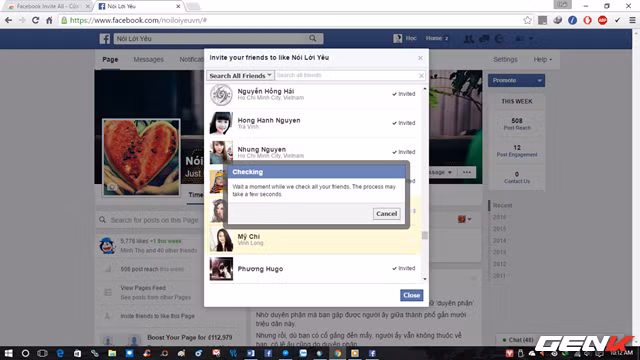Open Windows Start menu
This screenshot has height=360, width=640.
(x=8, y=353)
